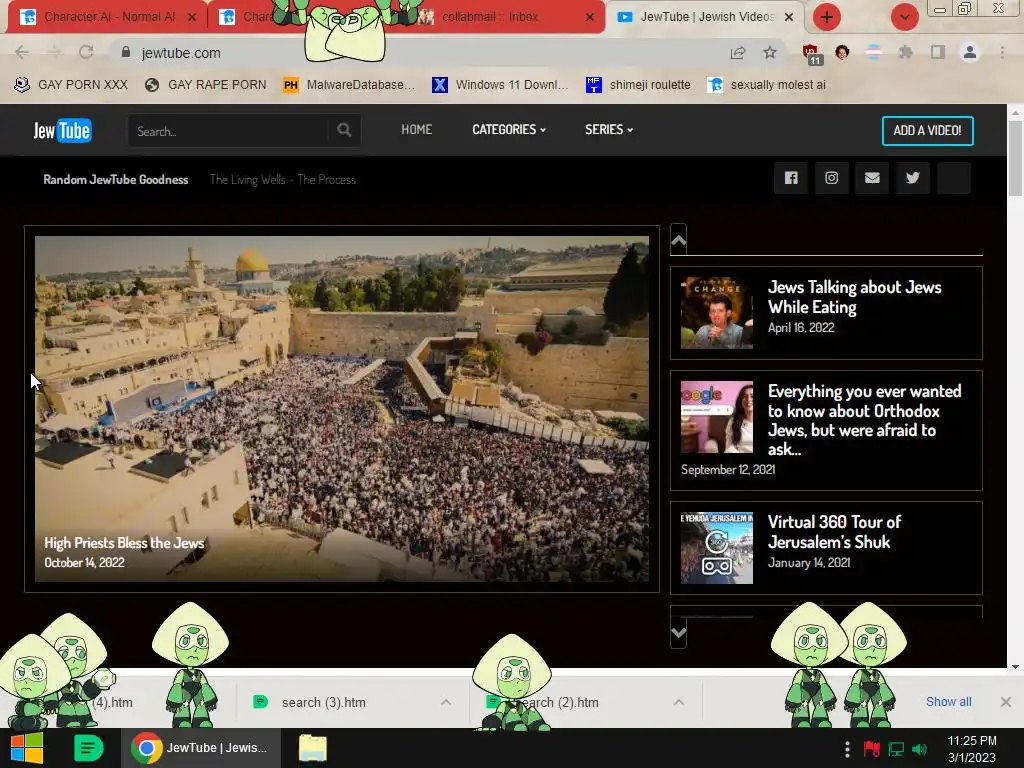1024x768 pixels.
Task: Open the Windows Start menu
Action: pyautogui.click(x=27, y=748)
